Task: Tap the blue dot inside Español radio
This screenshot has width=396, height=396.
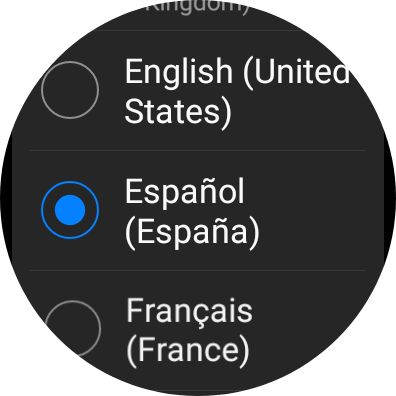Action: pos(70,210)
